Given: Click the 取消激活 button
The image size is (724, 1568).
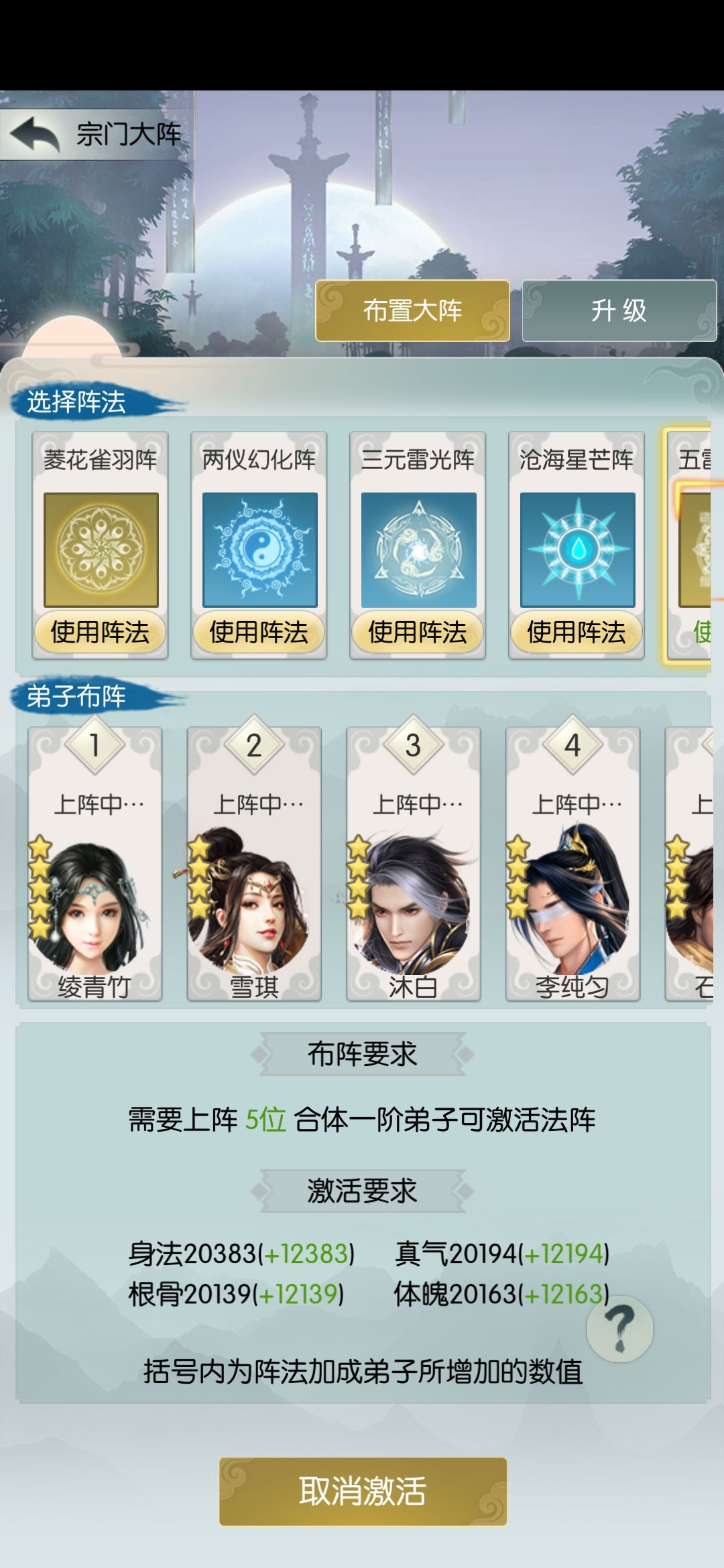Looking at the screenshot, I should click(x=363, y=1492).
